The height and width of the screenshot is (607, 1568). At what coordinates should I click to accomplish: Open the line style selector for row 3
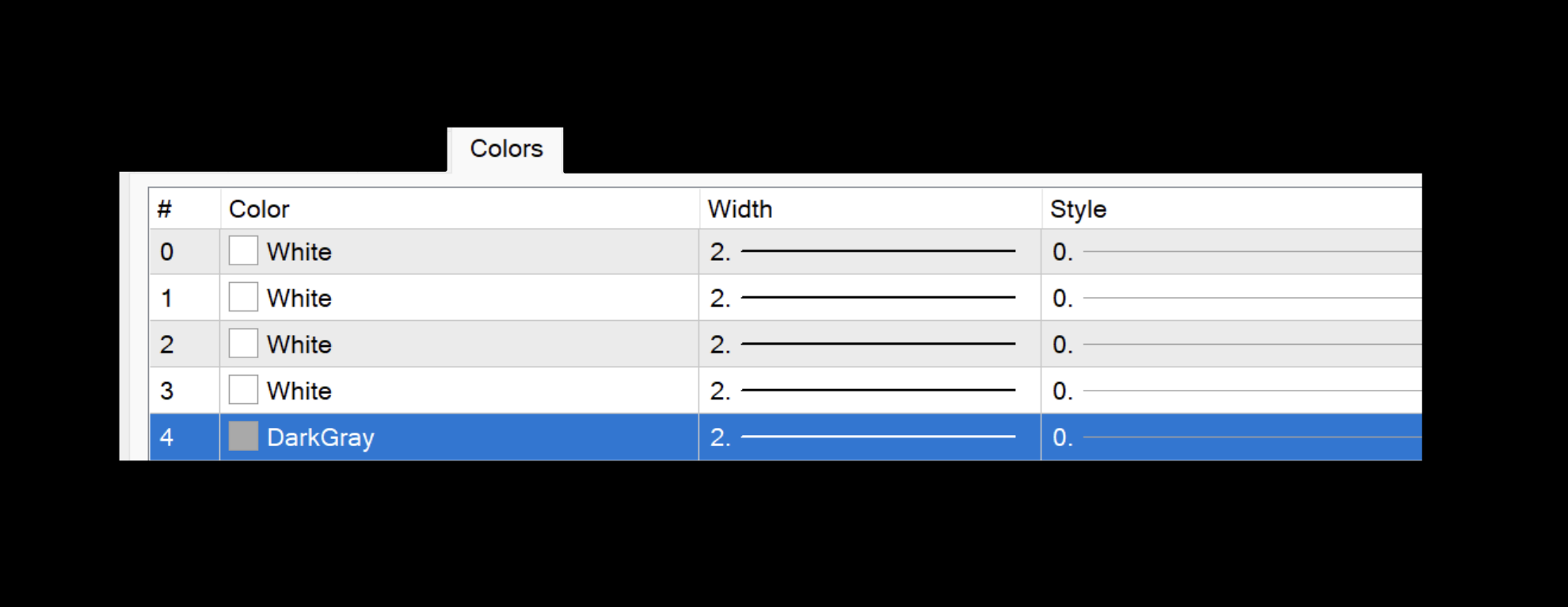click(1231, 390)
